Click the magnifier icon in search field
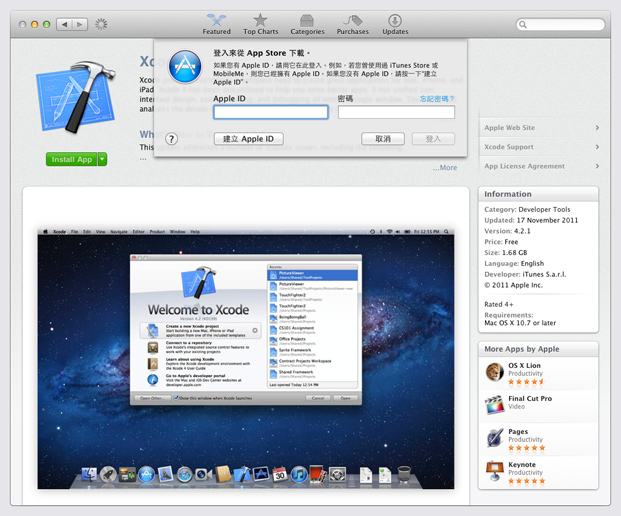The height and width of the screenshot is (516, 621). 523,25
